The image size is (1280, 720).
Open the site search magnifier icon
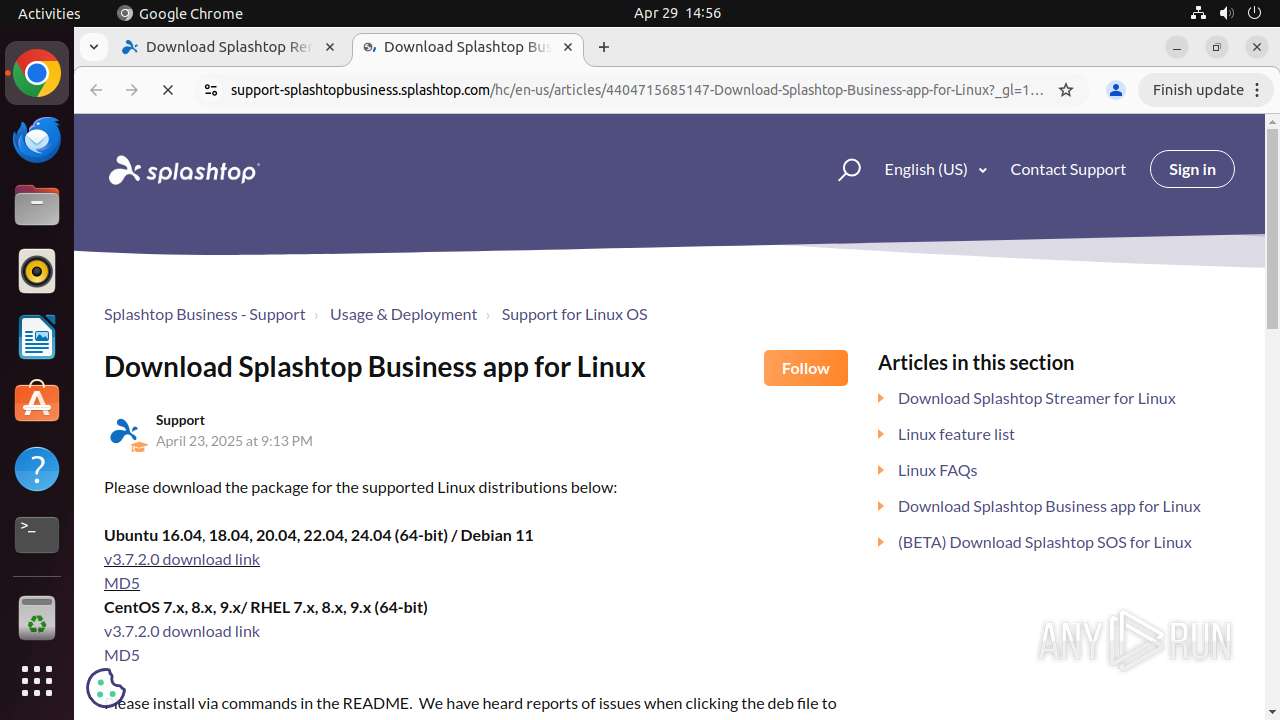[x=849, y=170]
